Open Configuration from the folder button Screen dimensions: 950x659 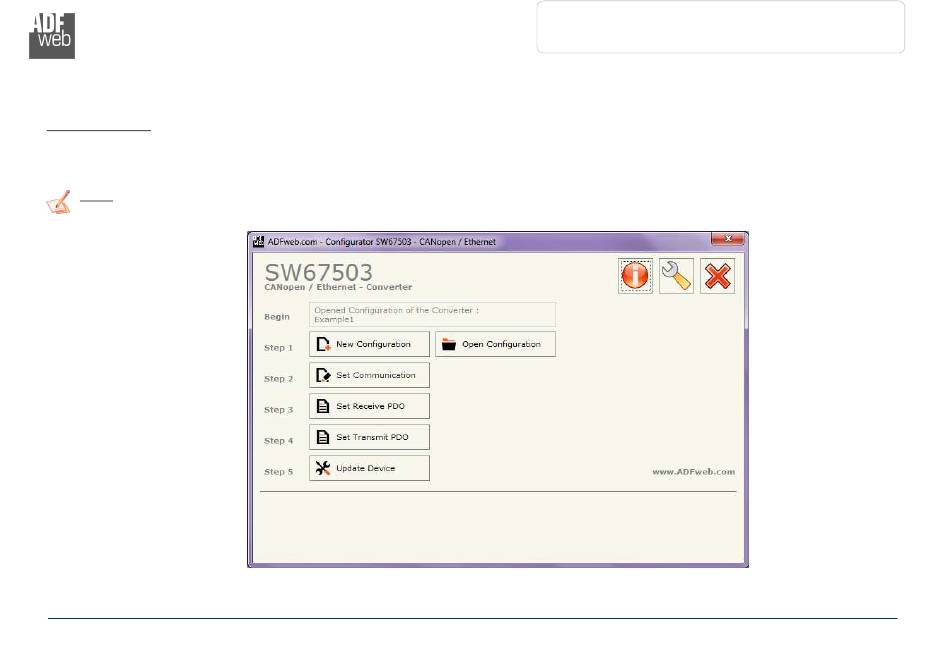495,344
